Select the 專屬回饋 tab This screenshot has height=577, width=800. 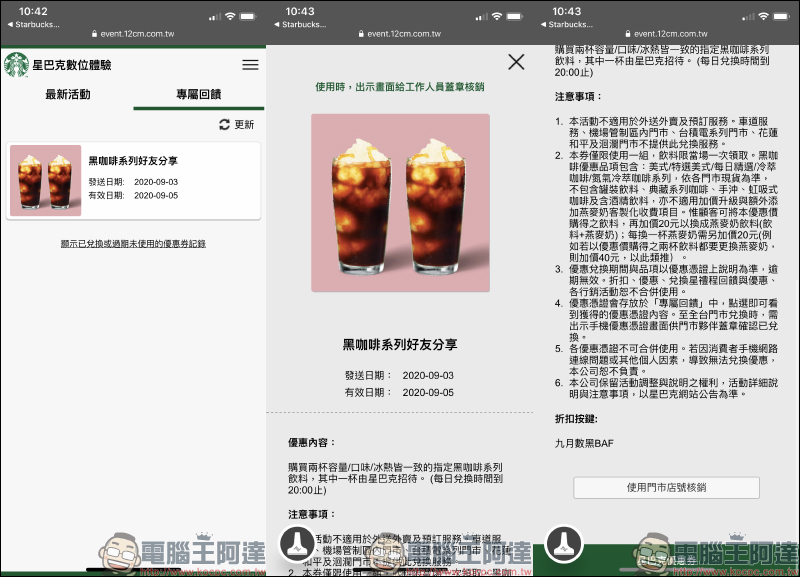199,95
